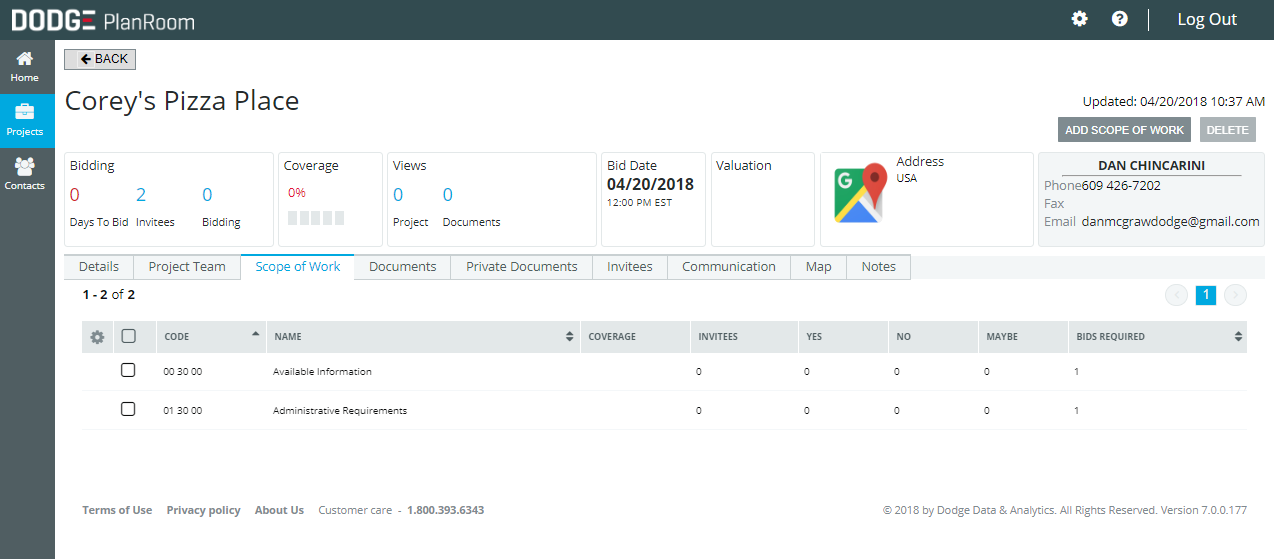Go to previous page arrow

point(1176,295)
